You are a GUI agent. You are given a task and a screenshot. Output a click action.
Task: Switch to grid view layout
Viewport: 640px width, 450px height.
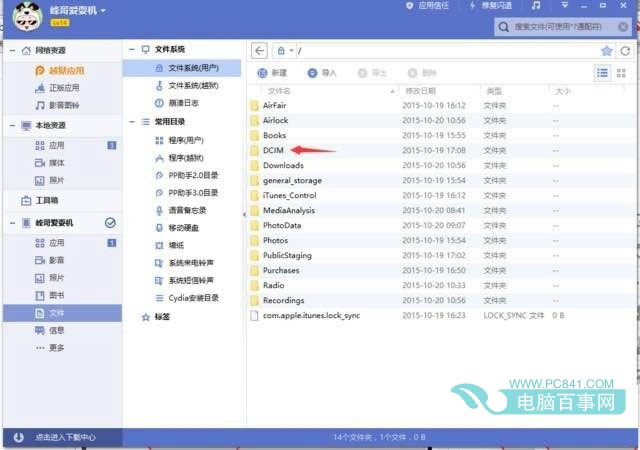click(x=621, y=73)
